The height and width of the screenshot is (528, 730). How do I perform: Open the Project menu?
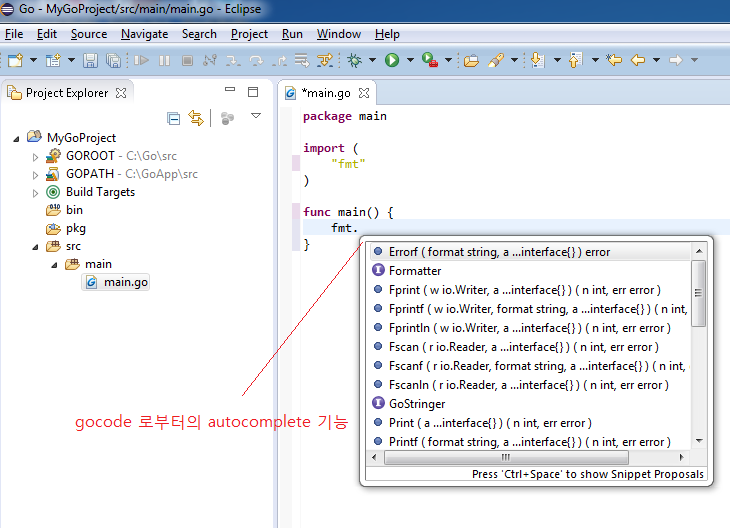pyautogui.click(x=249, y=34)
